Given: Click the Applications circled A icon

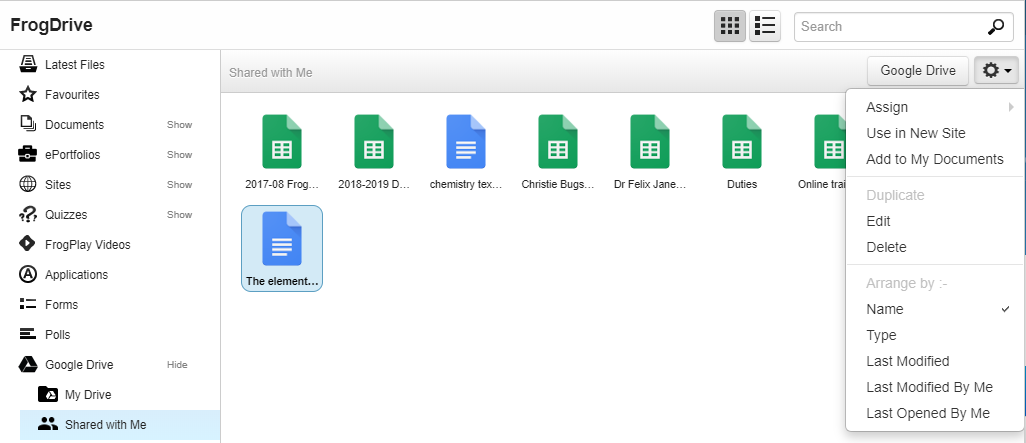Looking at the screenshot, I should tap(27, 274).
